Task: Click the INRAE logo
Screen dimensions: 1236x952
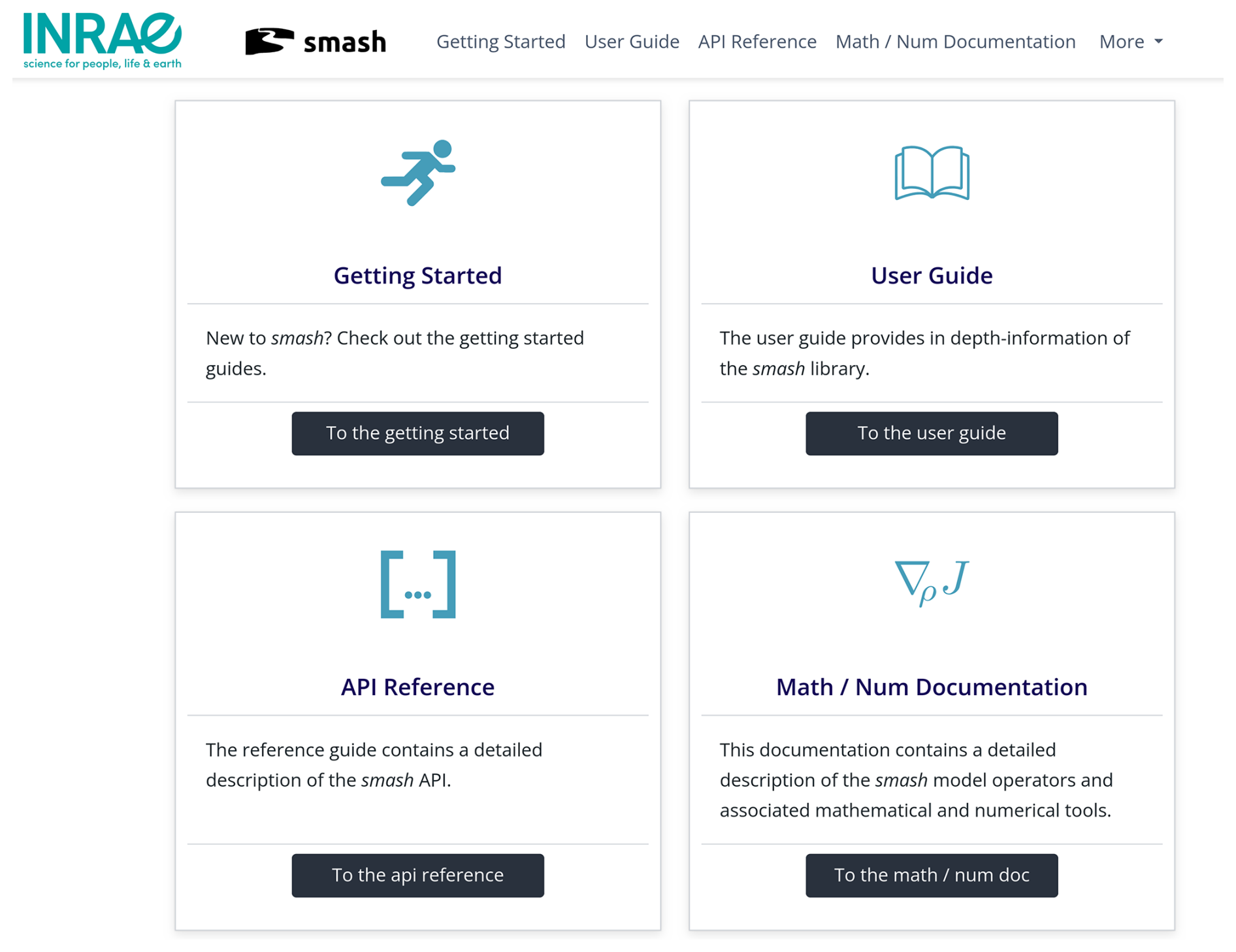Action: coord(102,41)
